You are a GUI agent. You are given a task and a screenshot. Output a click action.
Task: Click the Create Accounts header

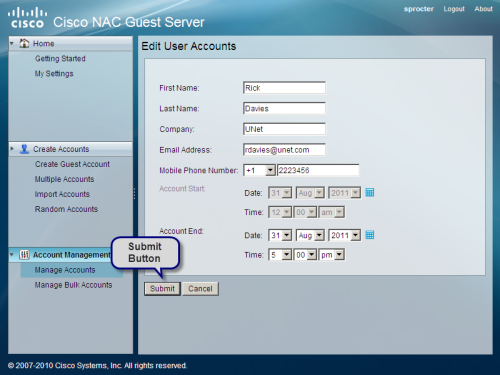[x=70, y=149]
